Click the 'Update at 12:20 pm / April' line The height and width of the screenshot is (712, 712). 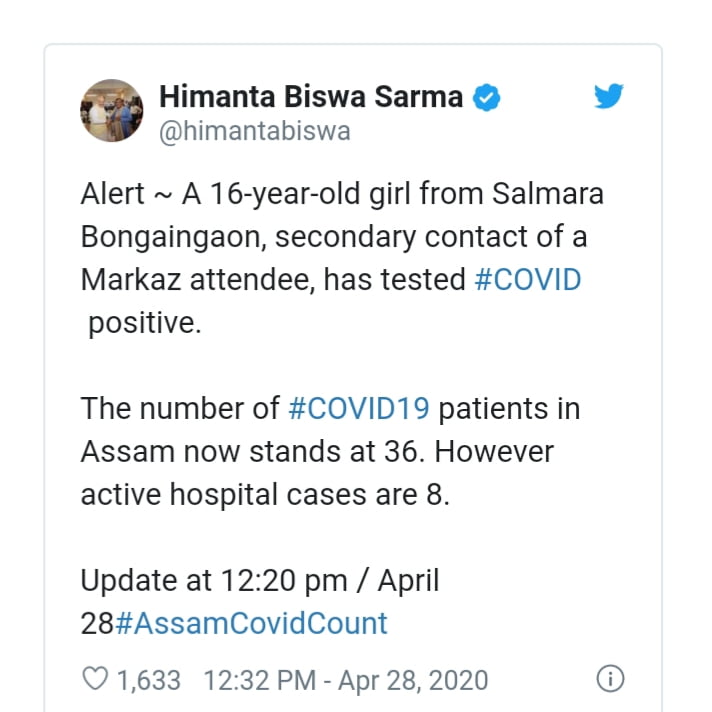(x=259, y=580)
